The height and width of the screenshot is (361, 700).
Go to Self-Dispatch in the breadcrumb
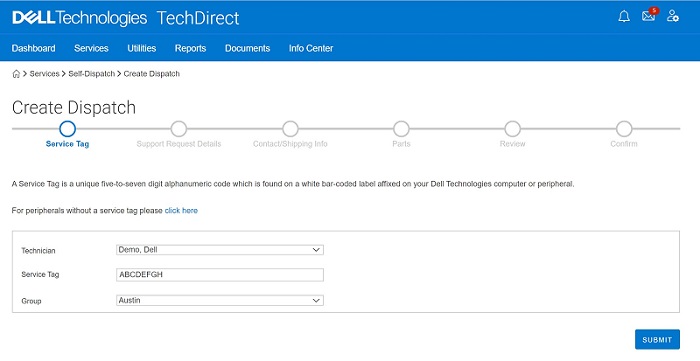(92, 74)
